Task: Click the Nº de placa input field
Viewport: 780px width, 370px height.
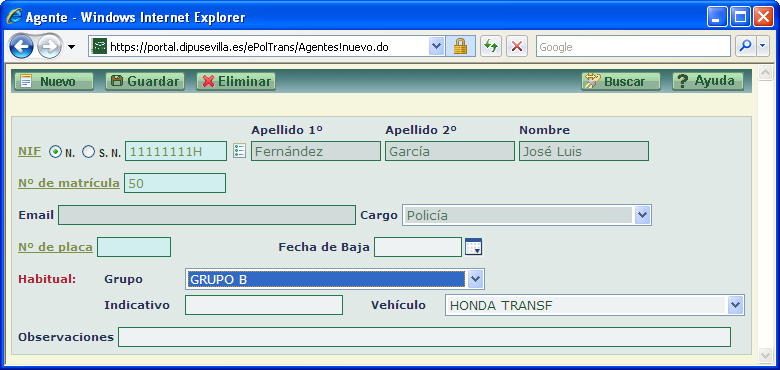Action: coord(134,247)
